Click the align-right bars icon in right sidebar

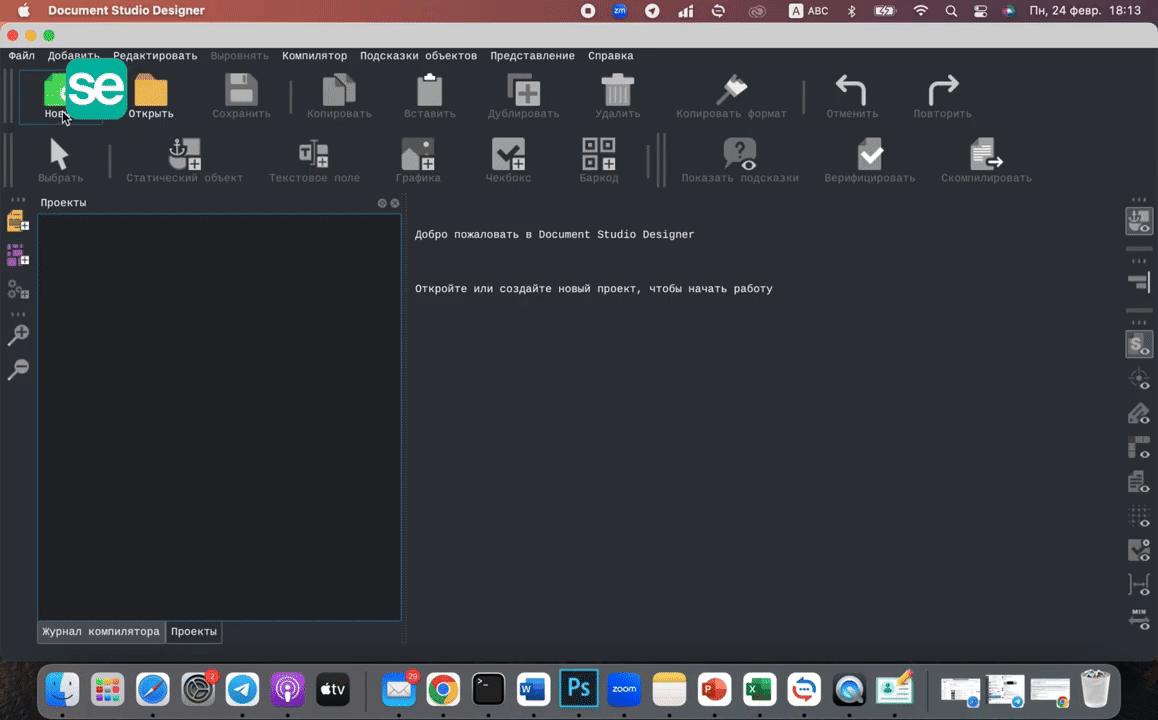coord(1139,281)
